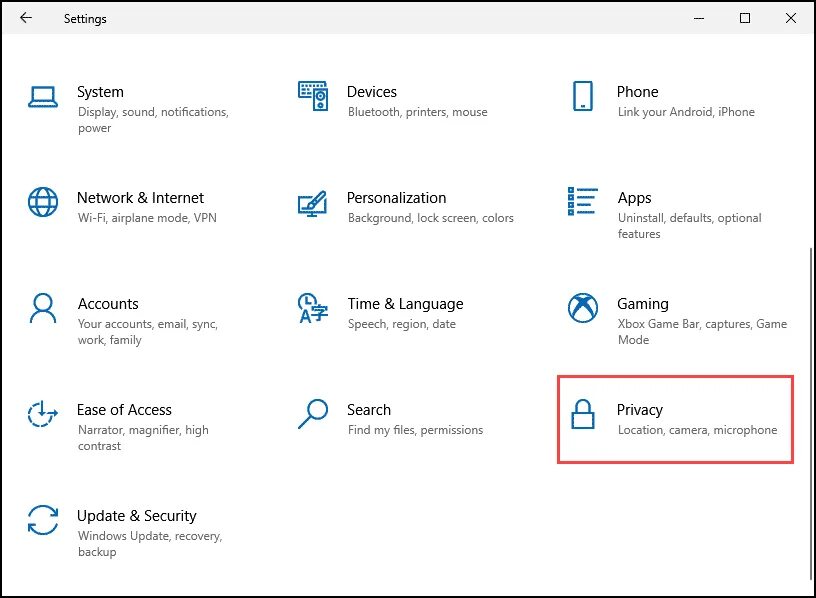The height and width of the screenshot is (598, 816).
Task: Select the Accounts person icon
Action: (43, 308)
